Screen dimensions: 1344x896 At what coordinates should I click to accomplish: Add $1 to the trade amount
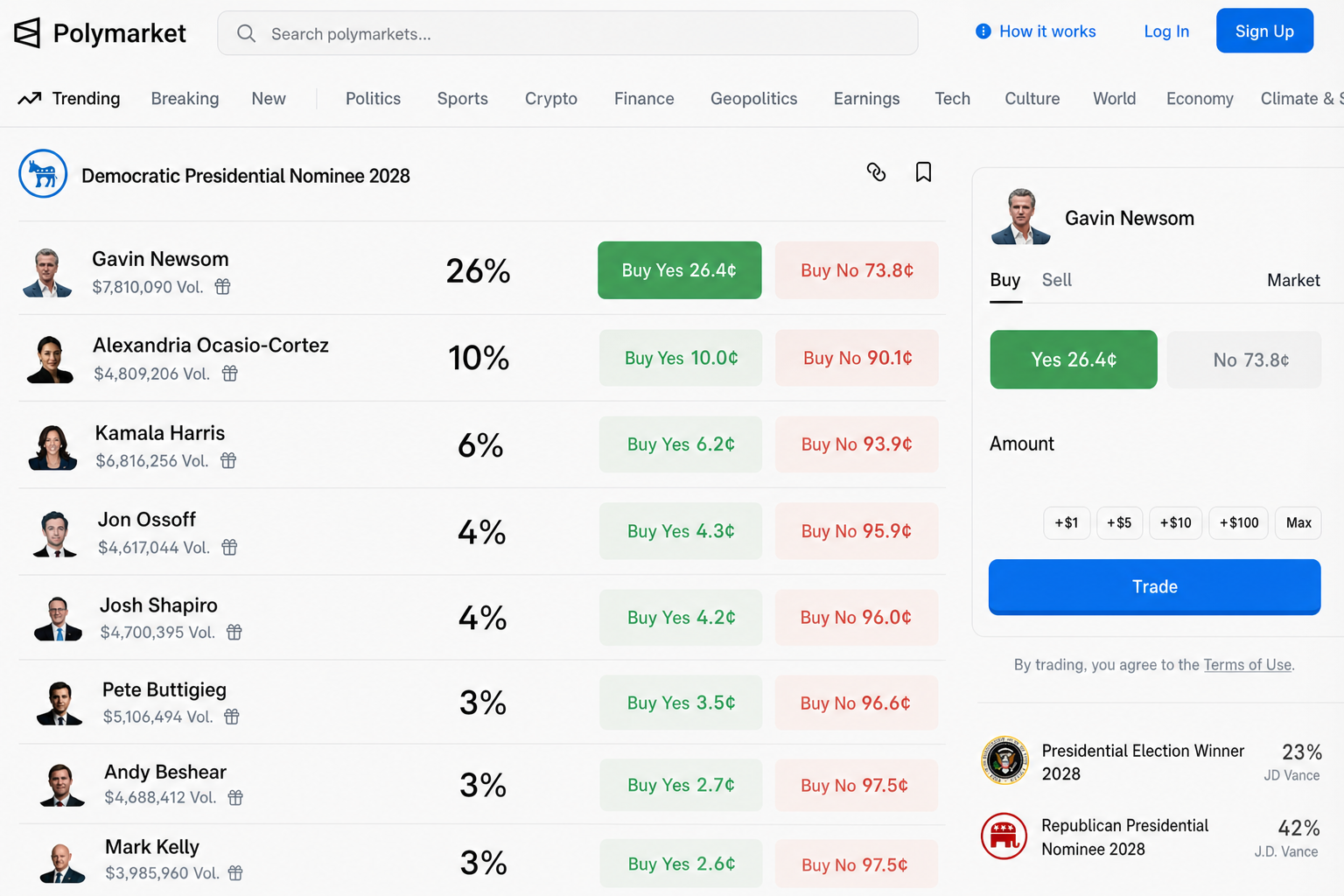[x=1067, y=523]
